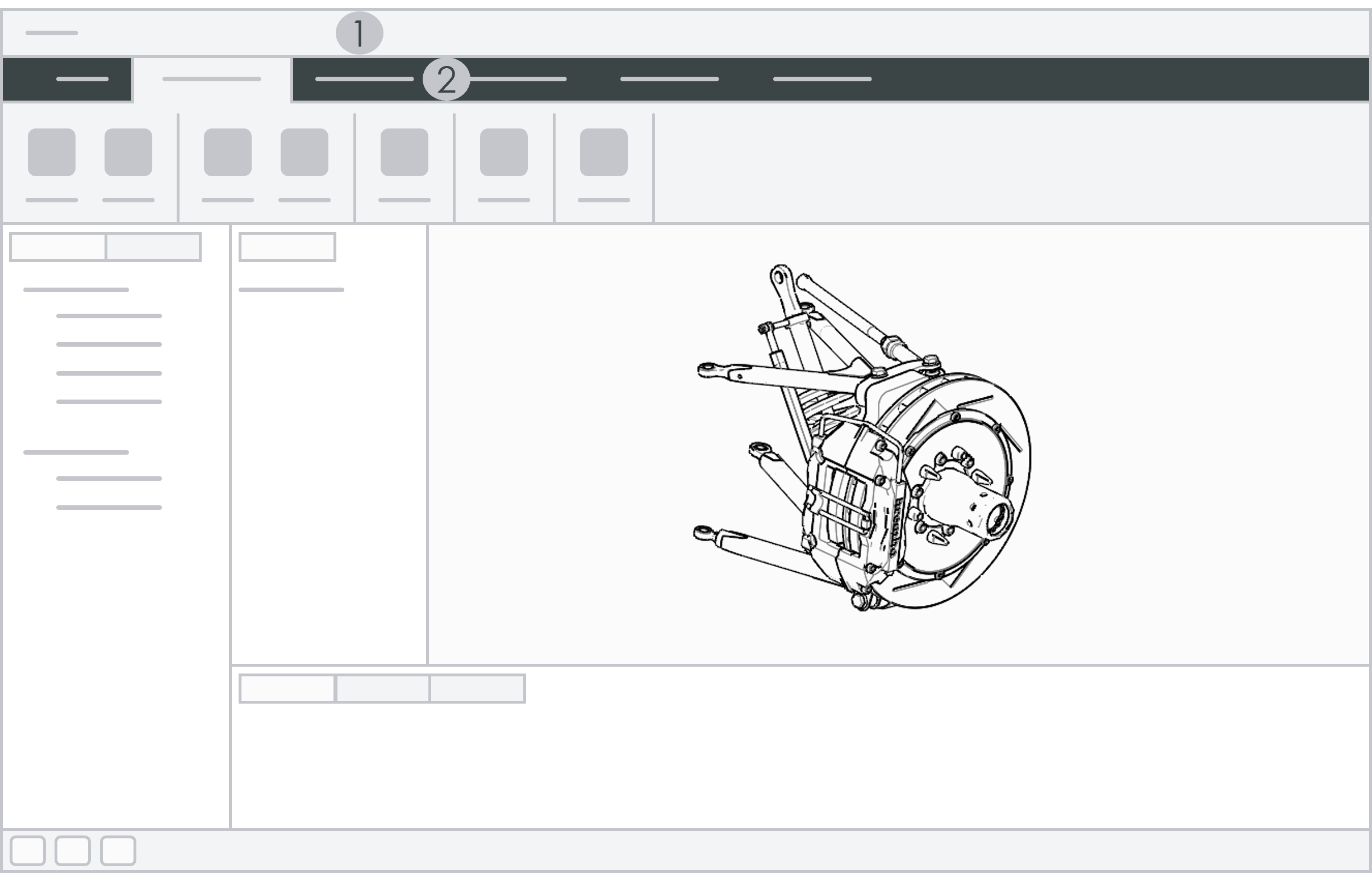Select the first child under the first tree node

point(109,315)
